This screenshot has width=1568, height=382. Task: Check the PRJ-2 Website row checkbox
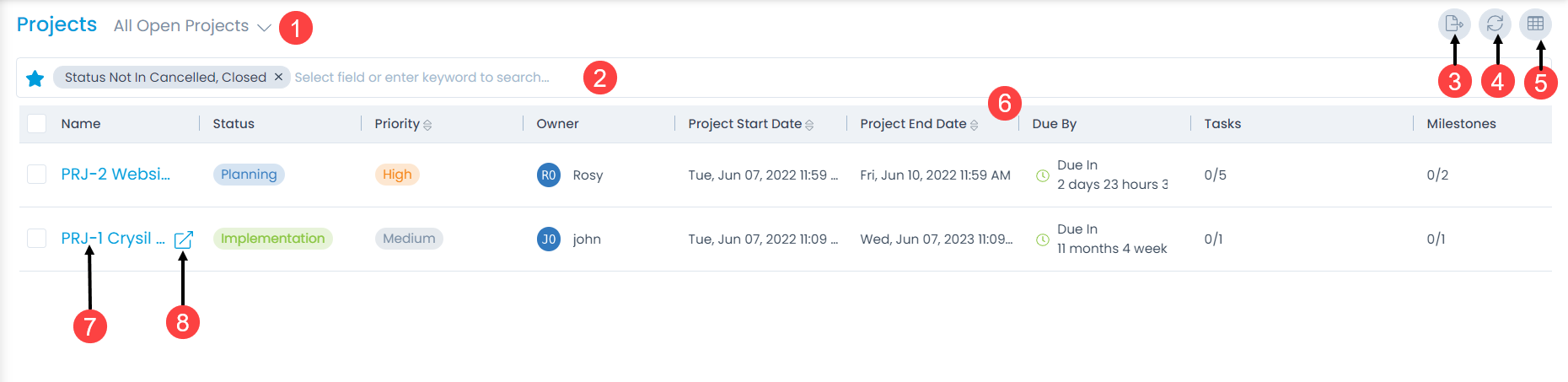[37, 175]
